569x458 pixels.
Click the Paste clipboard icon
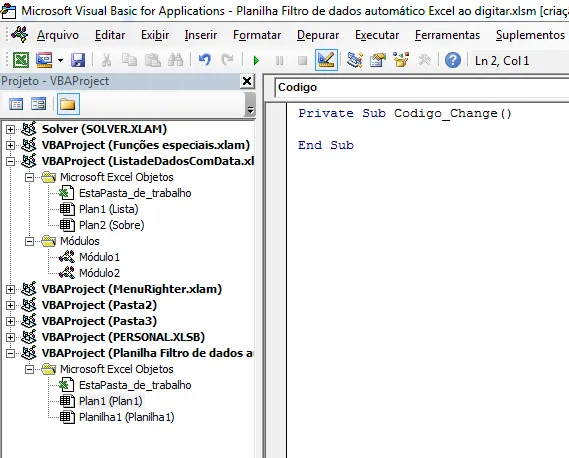click(x=152, y=60)
